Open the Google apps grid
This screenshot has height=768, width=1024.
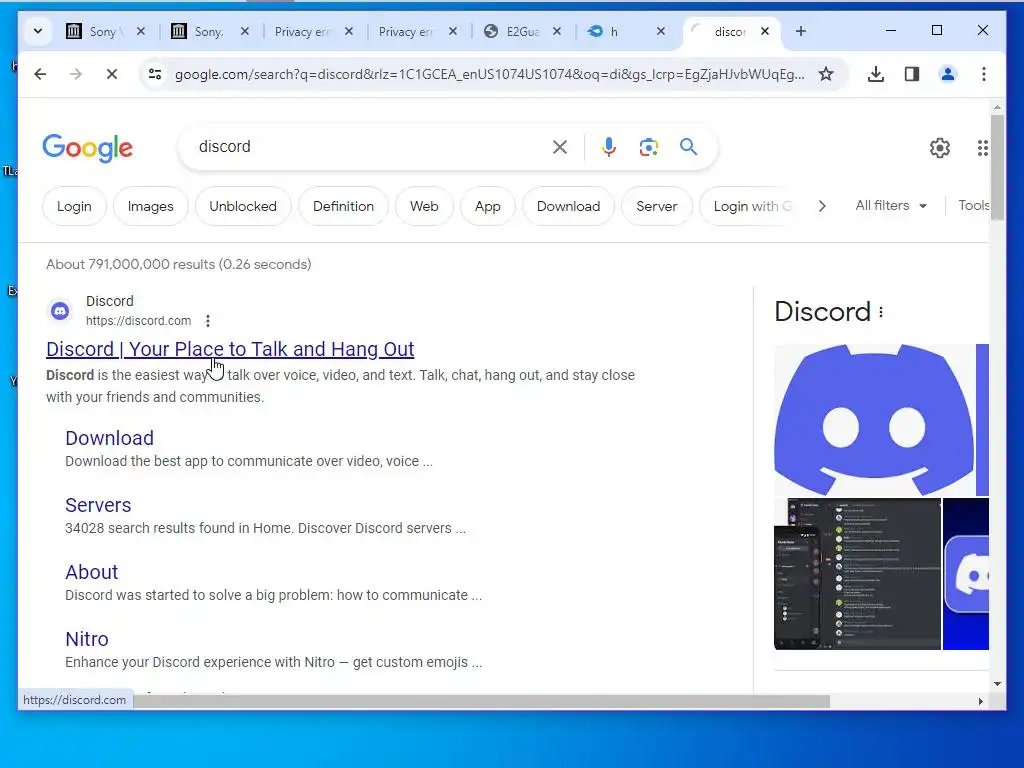tap(982, 148)
